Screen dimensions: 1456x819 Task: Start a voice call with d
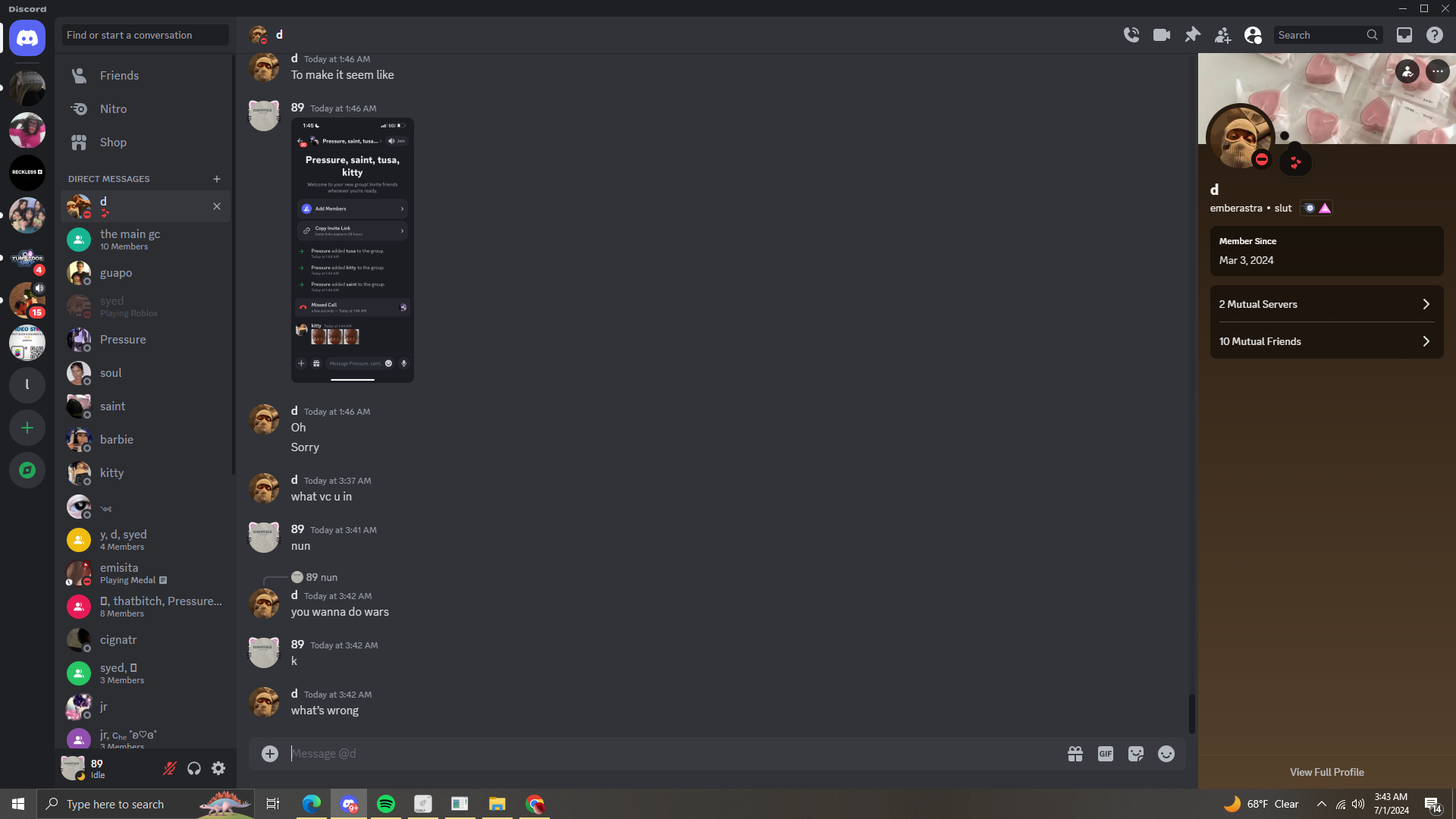coord(1131,35)
